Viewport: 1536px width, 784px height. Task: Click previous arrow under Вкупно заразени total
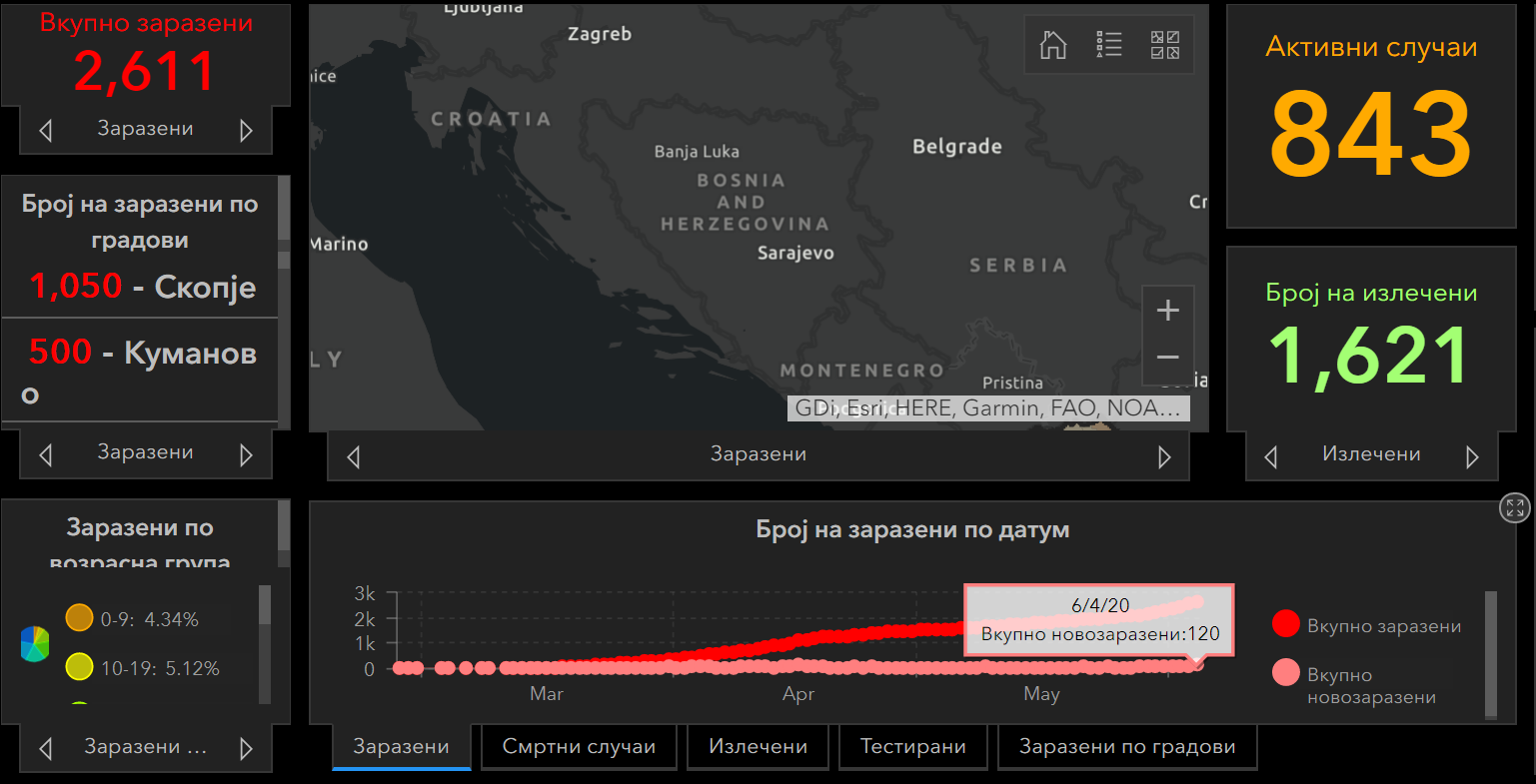[45, 130]
